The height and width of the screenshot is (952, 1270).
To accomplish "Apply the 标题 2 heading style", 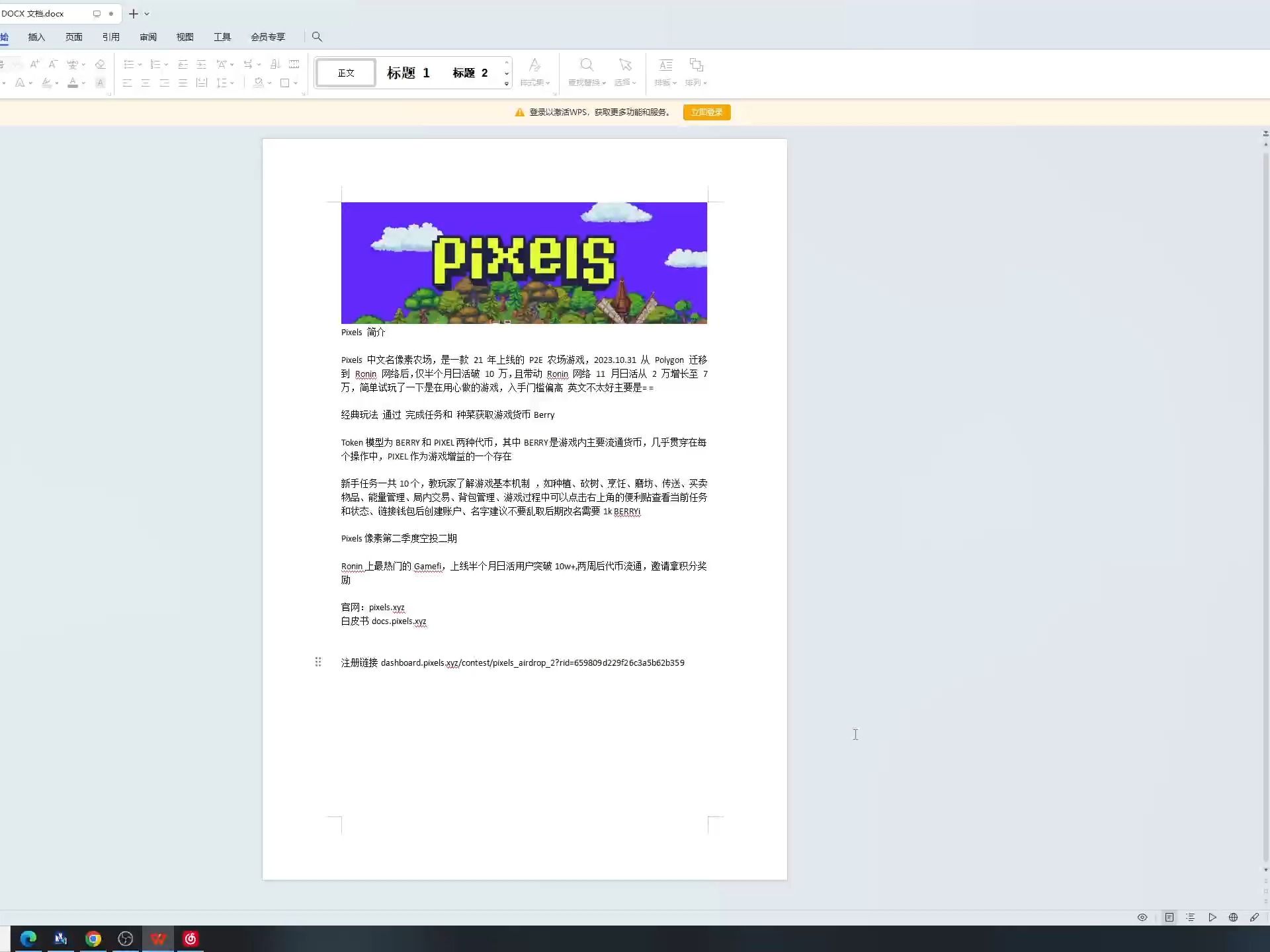I will [470, 73].
